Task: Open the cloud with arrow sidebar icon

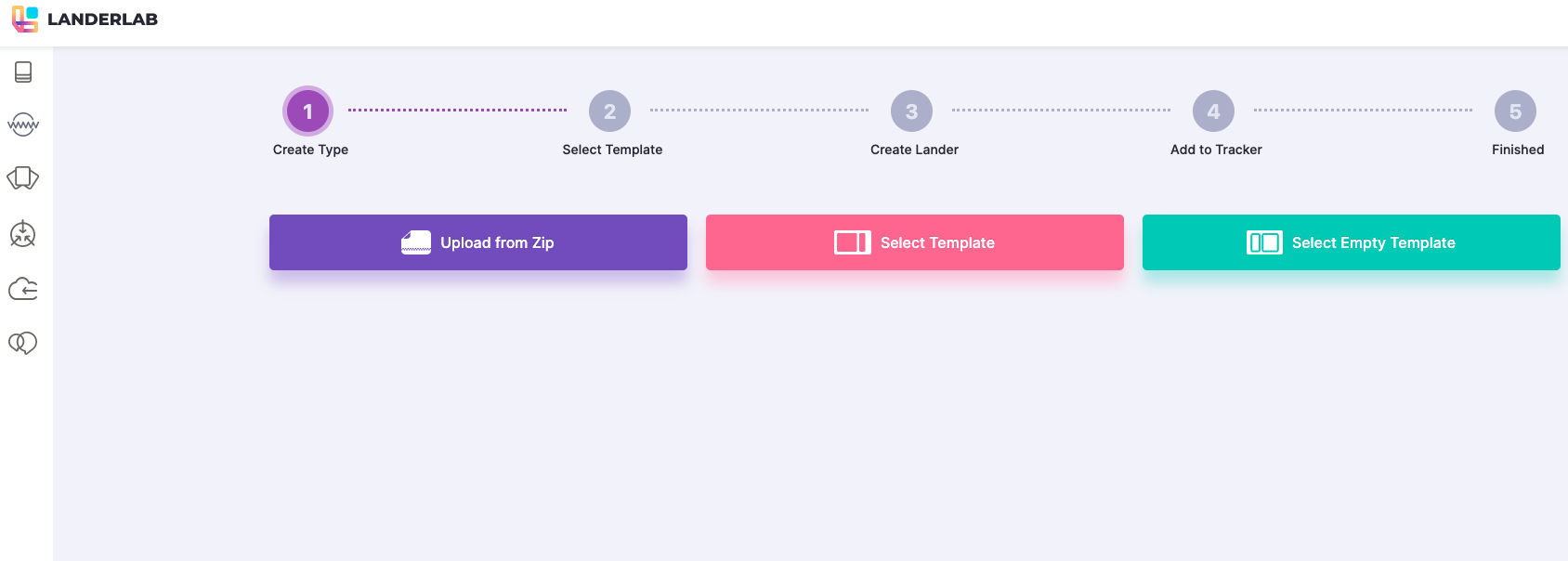Action: click(x=23, y=289)
